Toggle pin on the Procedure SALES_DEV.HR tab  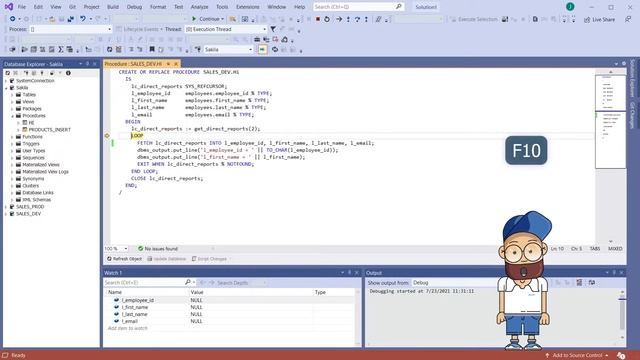pos(168,64)
